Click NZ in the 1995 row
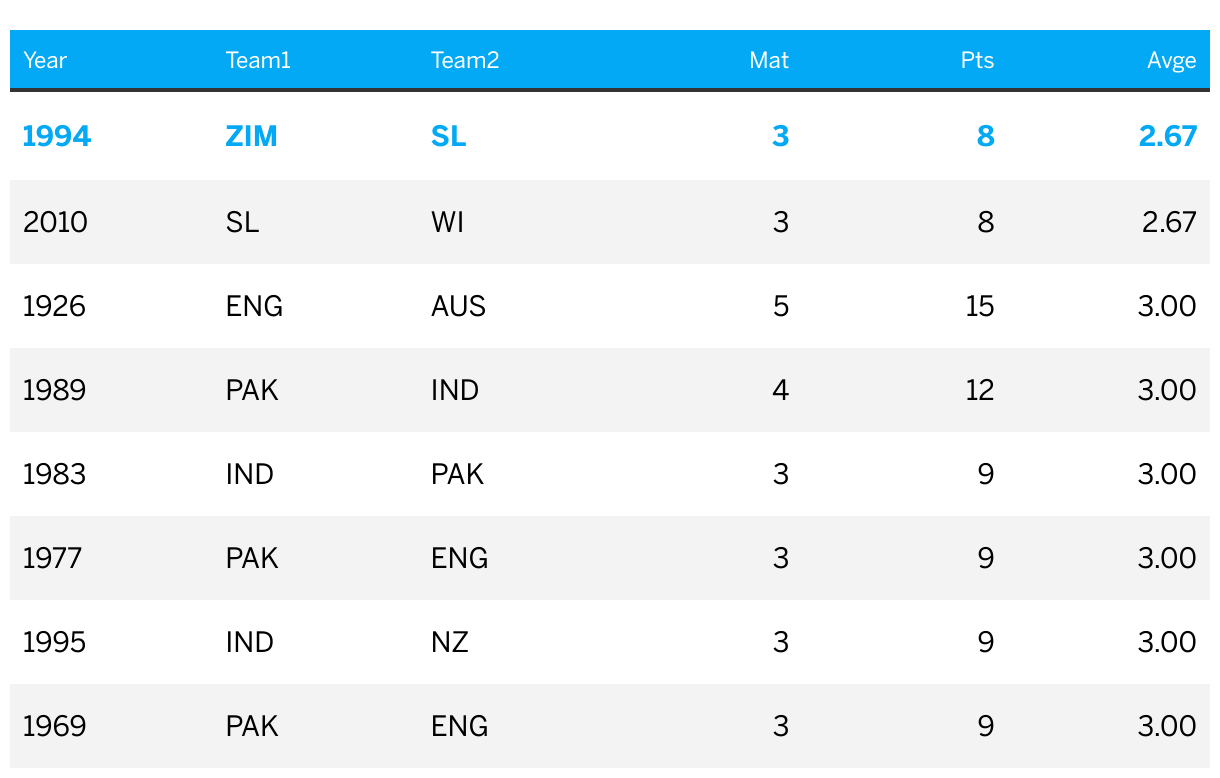Screen dimensions: 1220x778 pyautogui.click(x=449, y=642)
